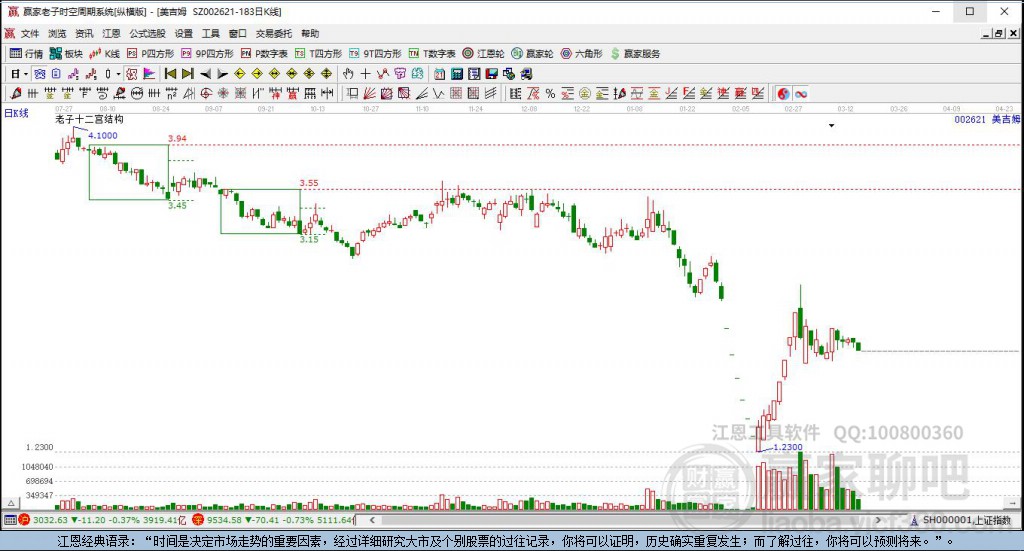Click the small black chart dropdown triangle
This screenshot has height=551, width=1024.
coord(831,125)
